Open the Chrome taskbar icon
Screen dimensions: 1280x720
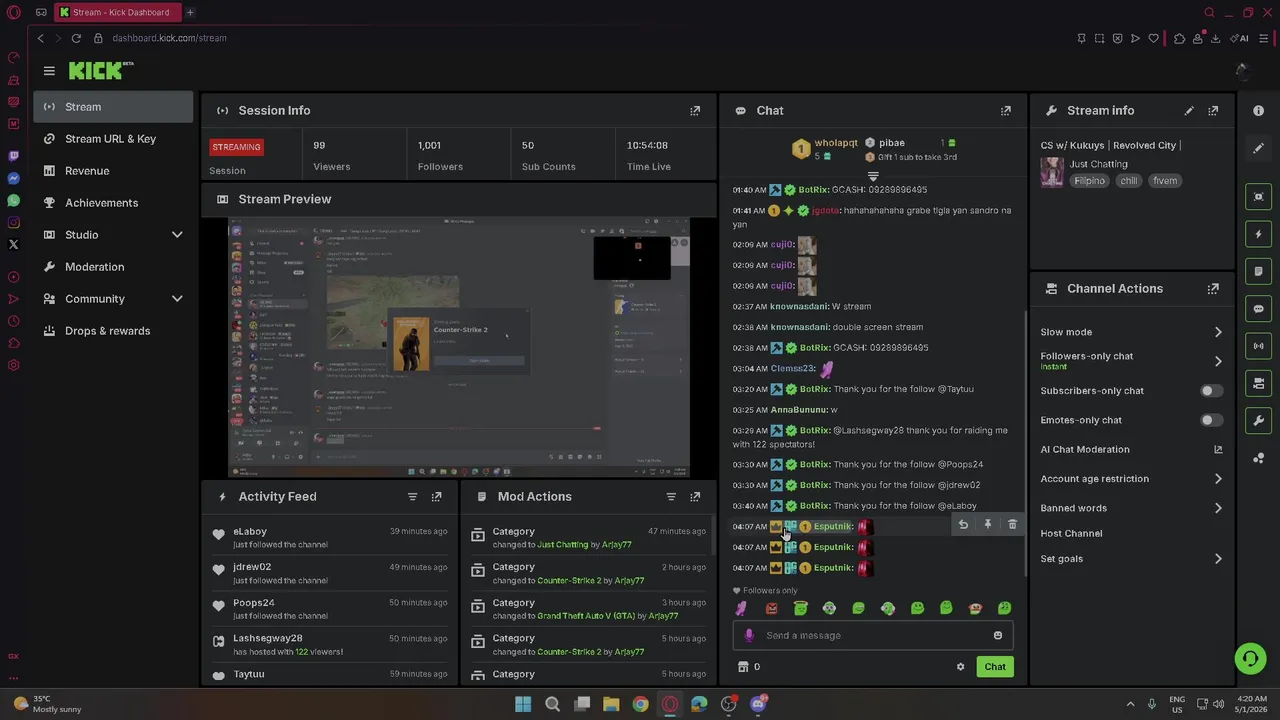[640, 704]
